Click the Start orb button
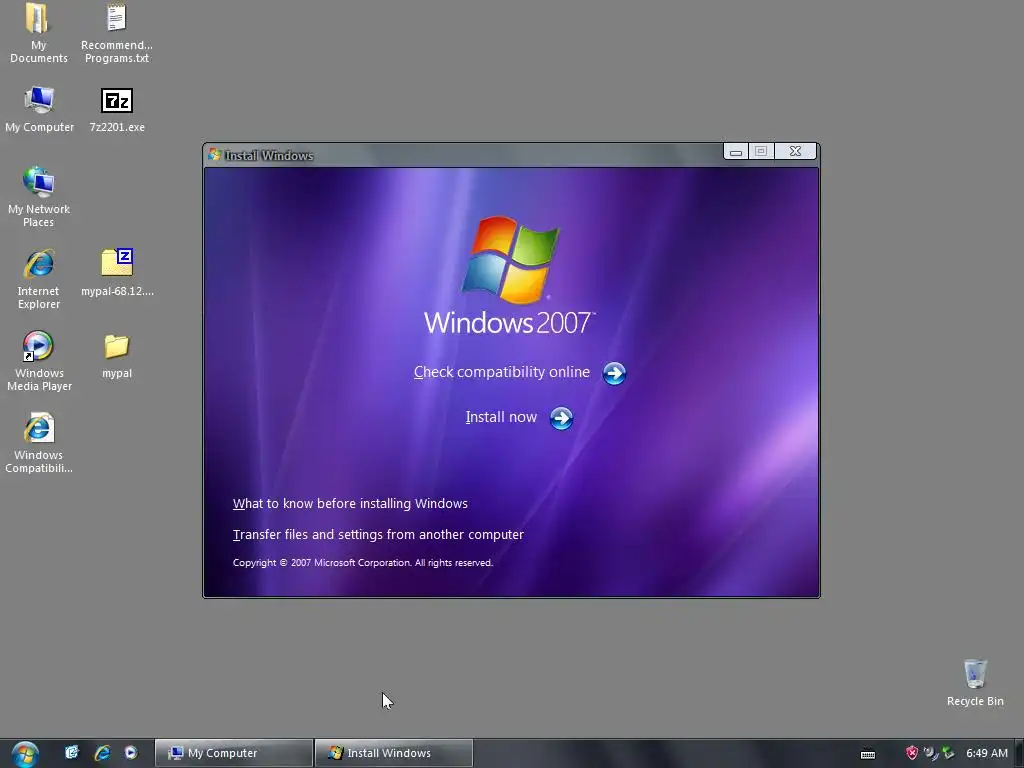The image size is (1024, 768). point(25,754)
